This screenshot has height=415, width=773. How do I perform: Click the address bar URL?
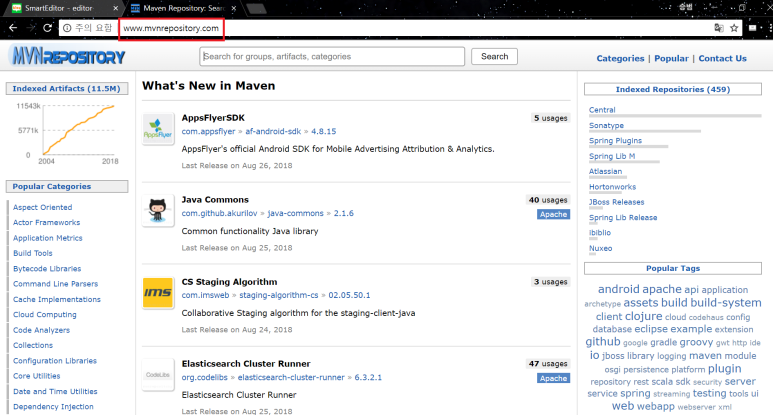pos(171,29)
